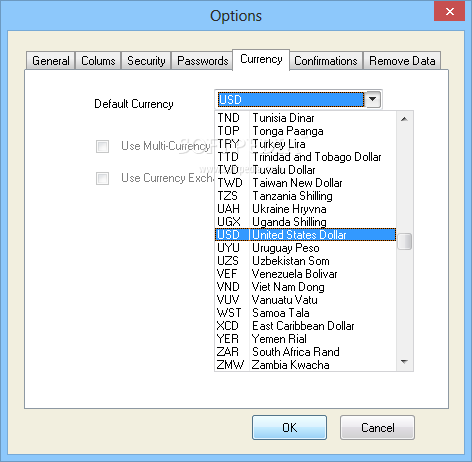Click the Cancel button
The image size is (472, 462).
pyautogui.click(x=377, y=427)
